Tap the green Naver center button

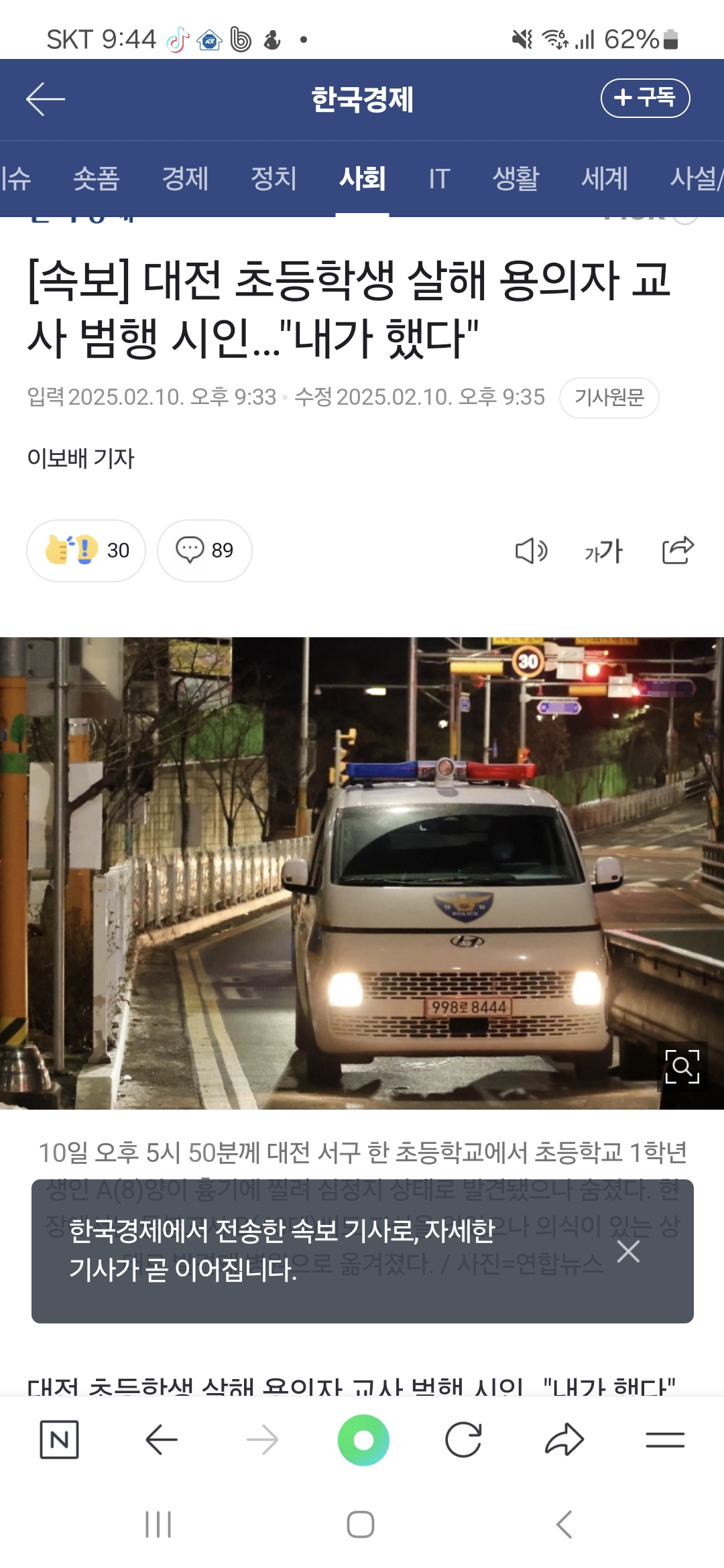click(x=363, y=1439)
